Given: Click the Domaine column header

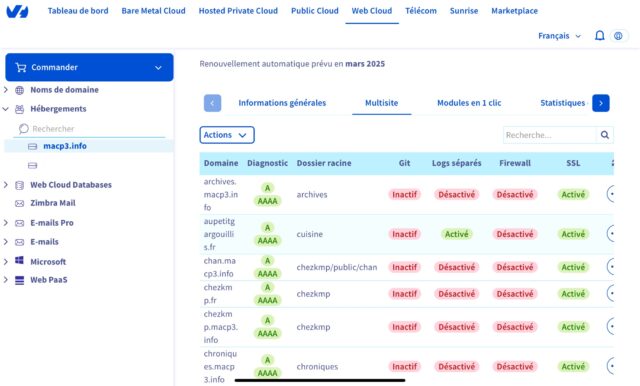Looking at the screenshot, I should click(x=221, y=163).
